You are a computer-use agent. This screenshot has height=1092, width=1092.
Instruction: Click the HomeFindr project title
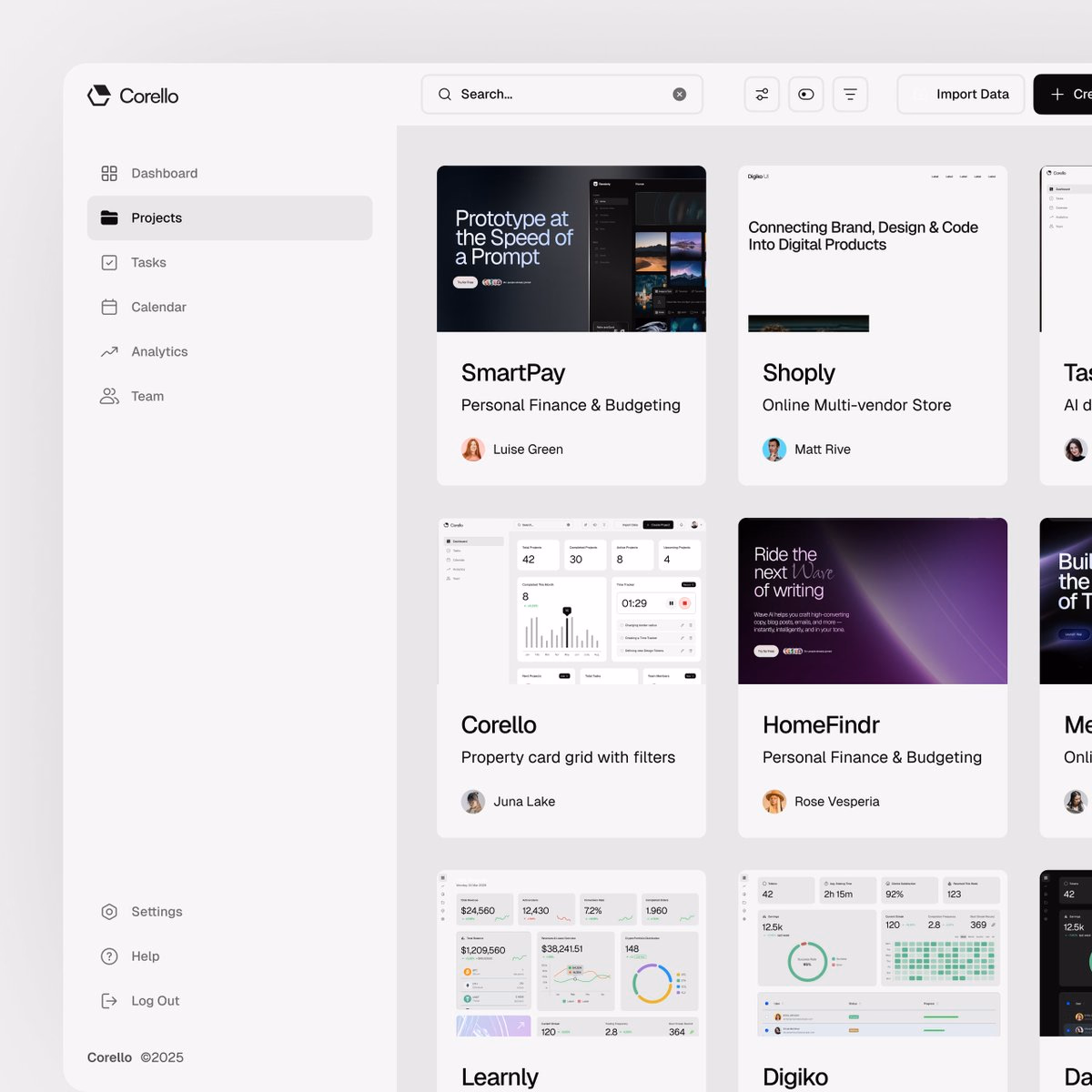[821, 725]
